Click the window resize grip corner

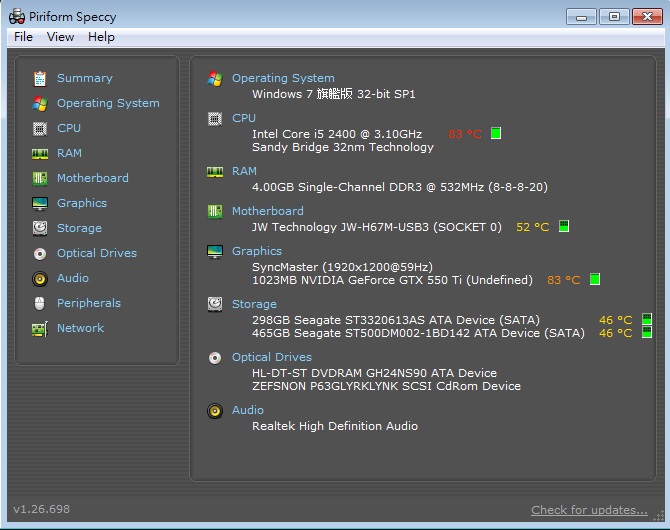pos(658,516)
